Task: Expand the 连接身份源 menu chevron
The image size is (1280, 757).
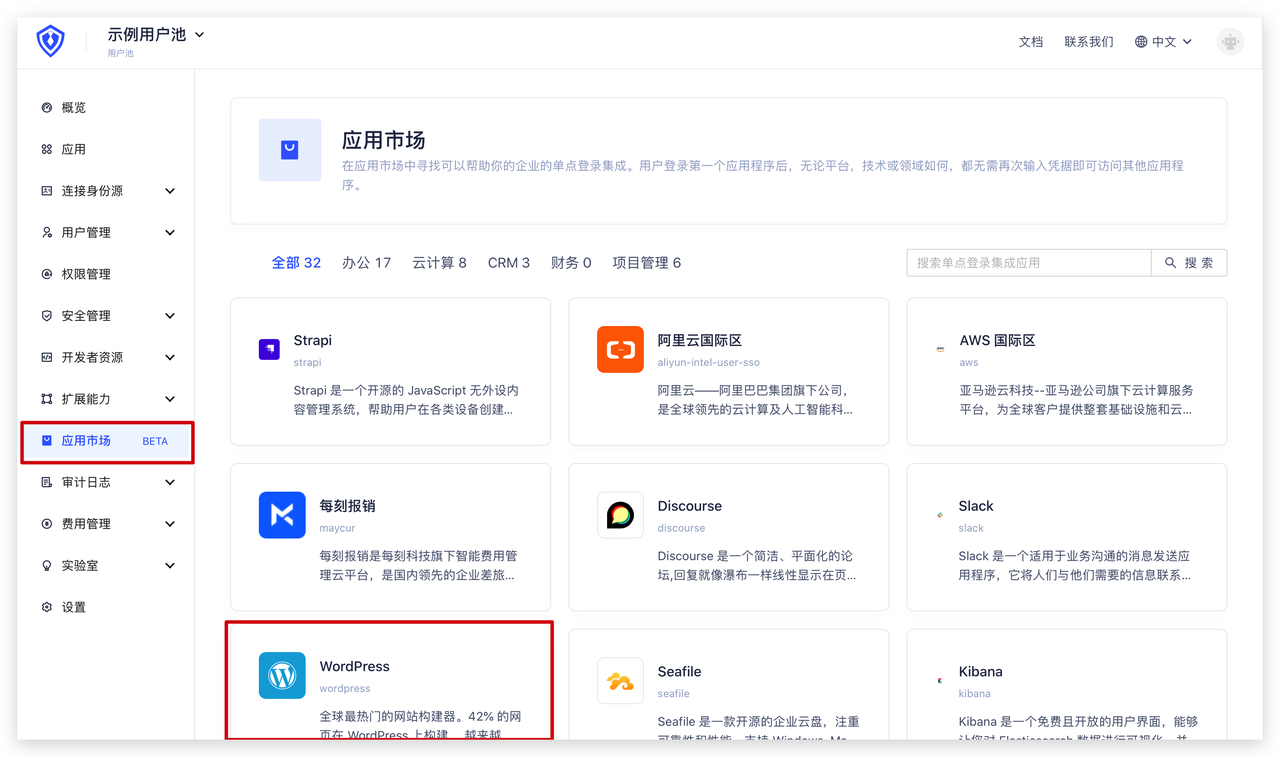Action: tap(170, 191)
